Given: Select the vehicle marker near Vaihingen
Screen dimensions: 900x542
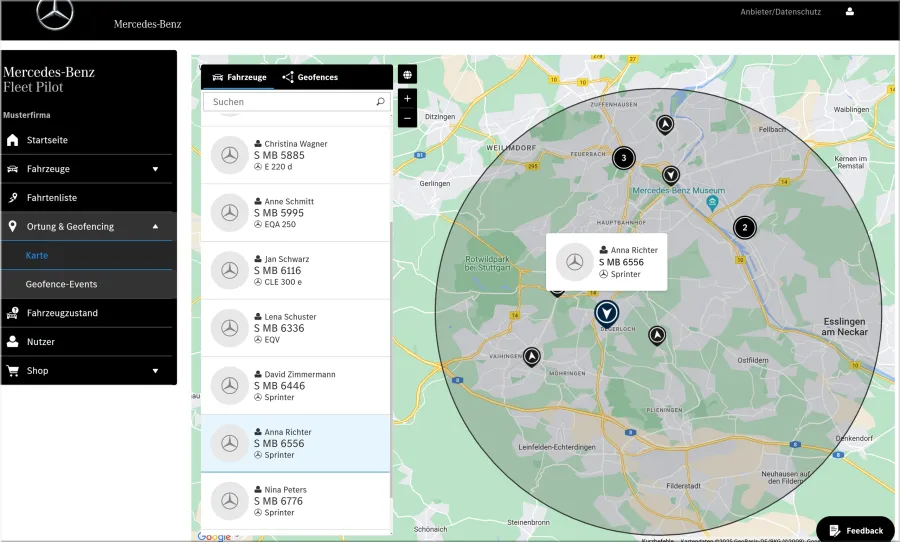Looking at the screenshot, I should tap(532, 357).
